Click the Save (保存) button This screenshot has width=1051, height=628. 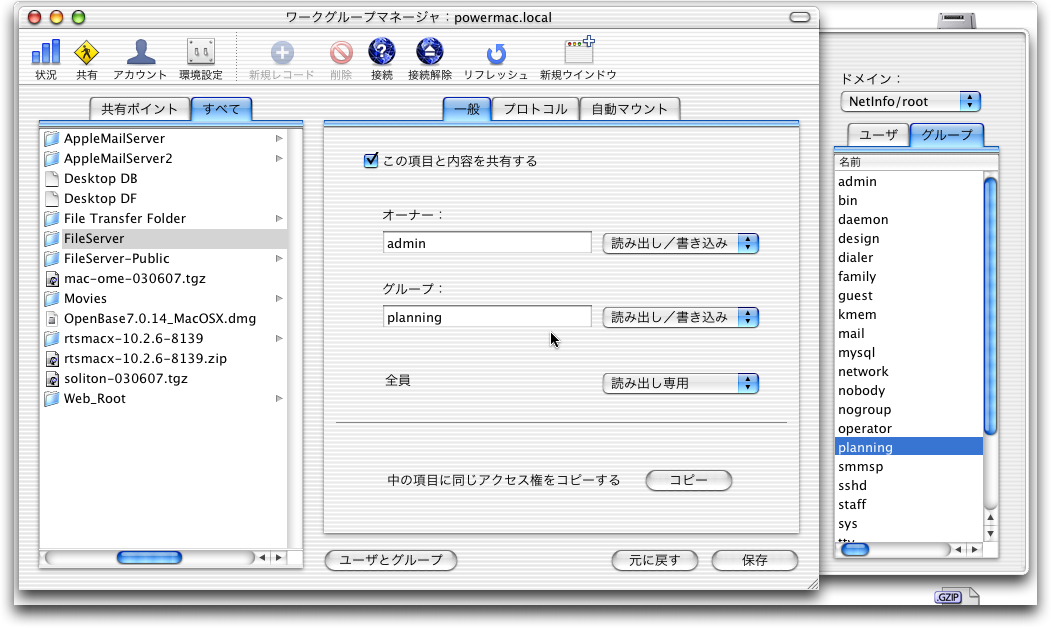coord(754,560)
